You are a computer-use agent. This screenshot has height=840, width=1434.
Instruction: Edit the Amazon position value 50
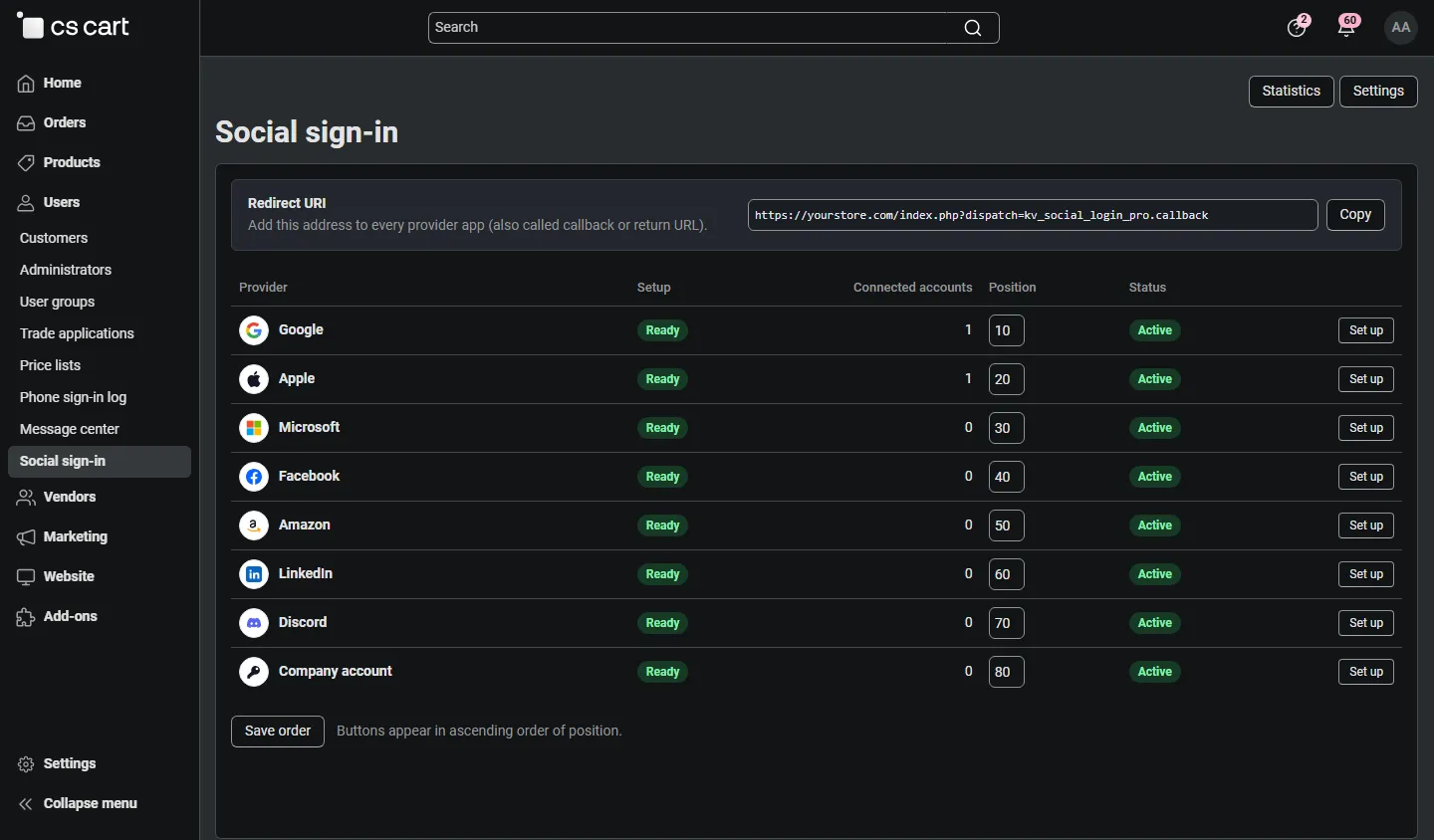coord(1007,525)
